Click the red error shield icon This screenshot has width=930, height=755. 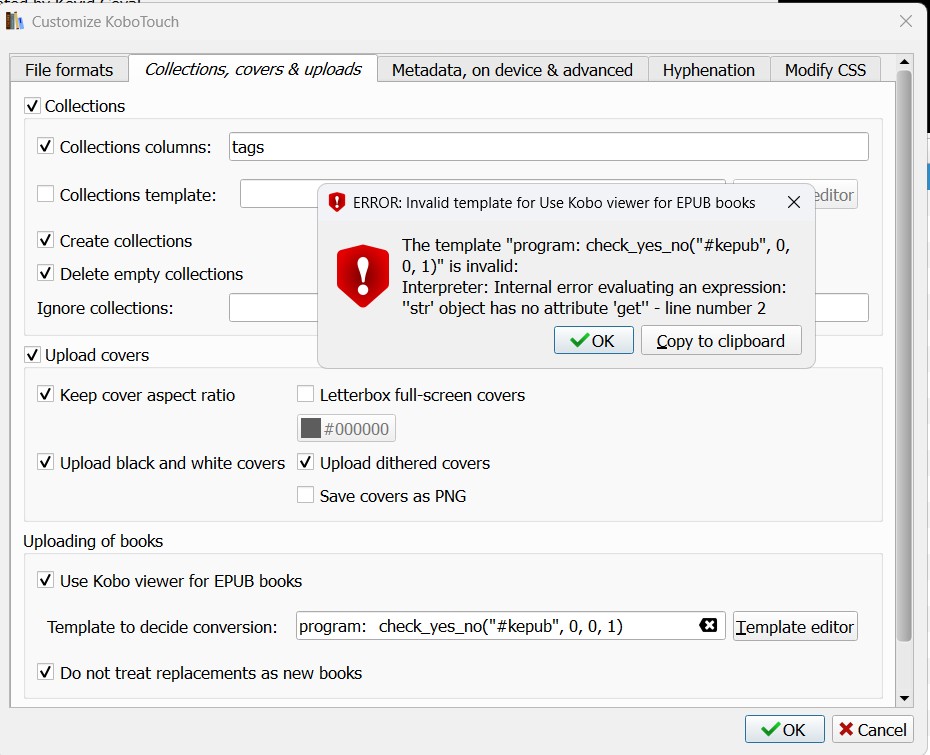[x=362, y=276]
